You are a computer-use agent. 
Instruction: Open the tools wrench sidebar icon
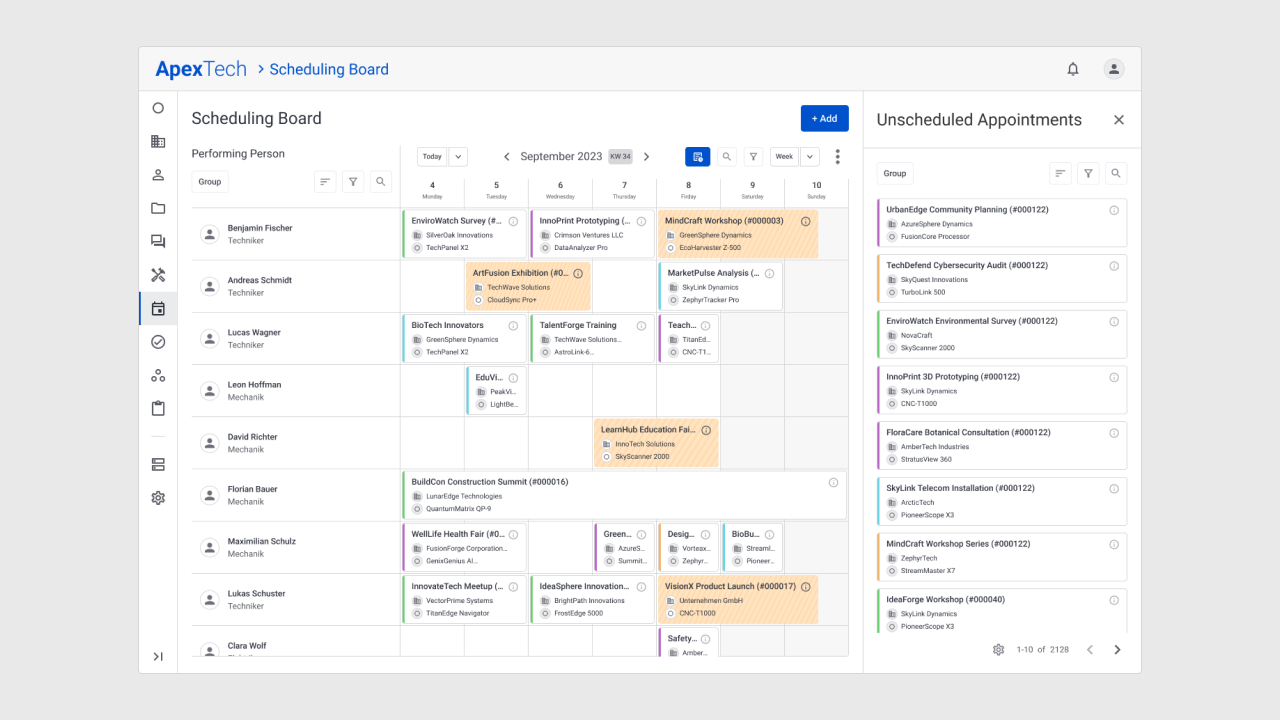pyautogui.click(x=158, y=275)
